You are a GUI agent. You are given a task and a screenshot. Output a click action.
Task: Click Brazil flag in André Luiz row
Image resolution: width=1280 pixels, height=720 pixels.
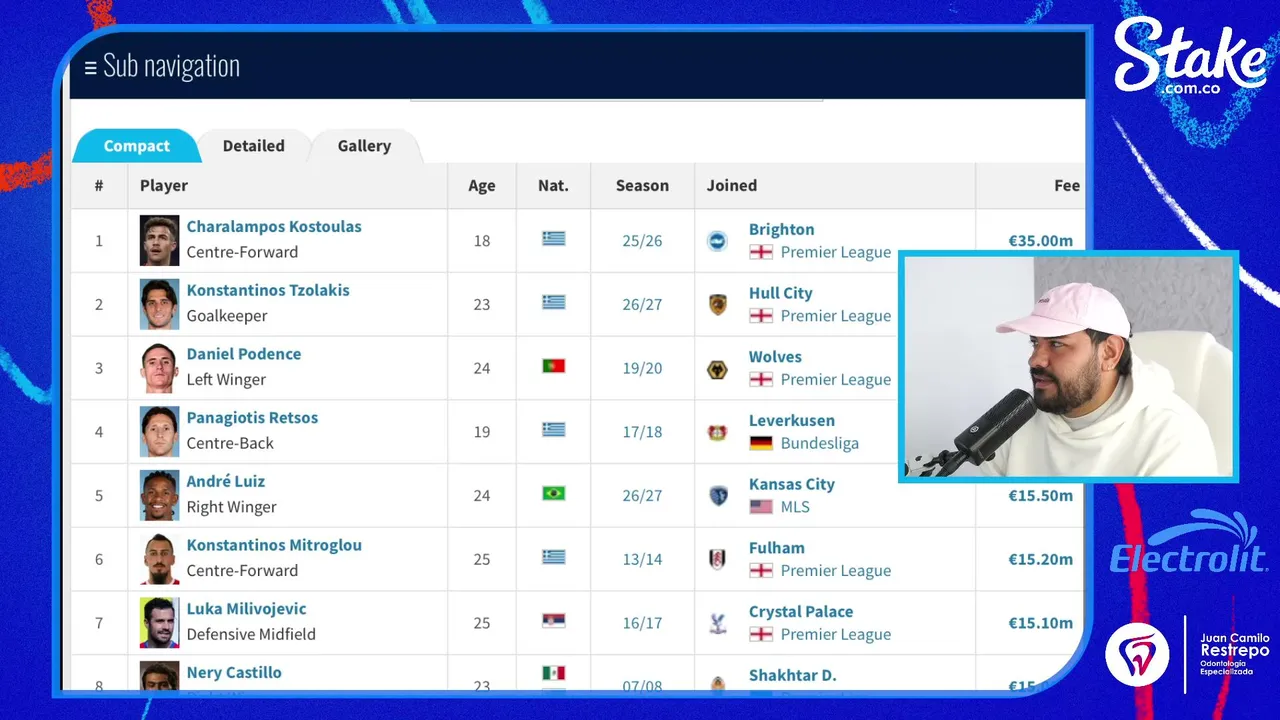pos(553,493)
